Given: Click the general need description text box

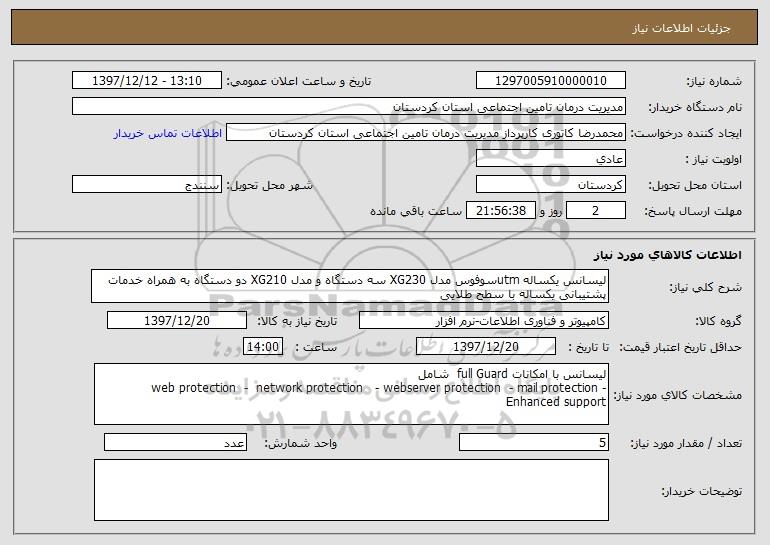Looking at the screenshot, I should [x=350, y=286].
